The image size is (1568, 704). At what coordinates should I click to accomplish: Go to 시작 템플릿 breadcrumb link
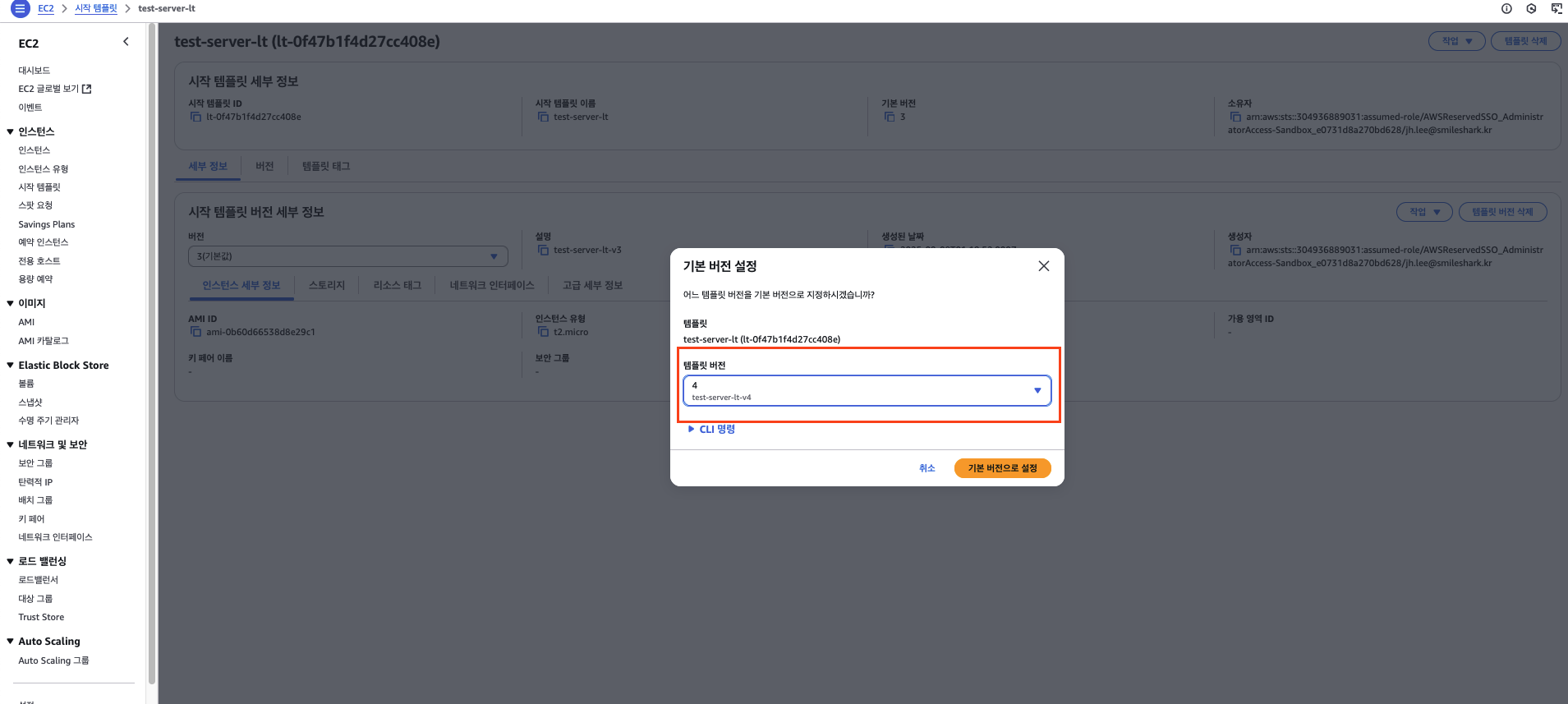tap(95, 8)
